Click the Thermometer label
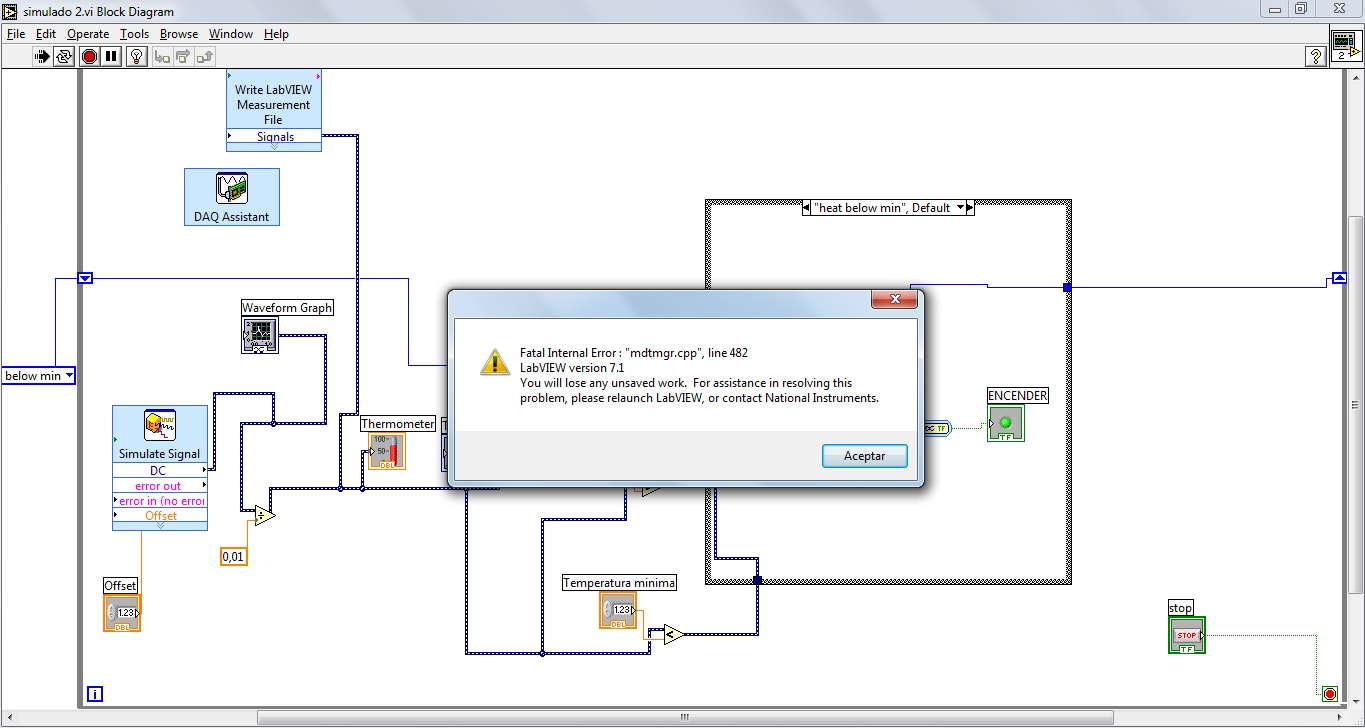This screenshot has width=1365, height=728. coord(398,424)
